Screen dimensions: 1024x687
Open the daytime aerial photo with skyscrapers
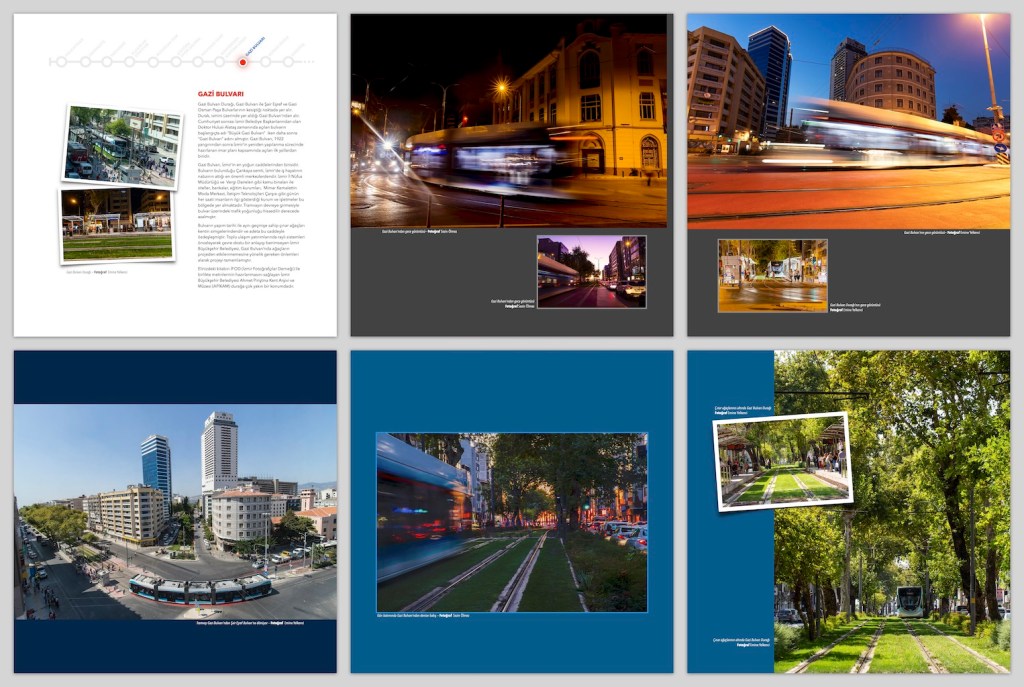coord(175,511)
